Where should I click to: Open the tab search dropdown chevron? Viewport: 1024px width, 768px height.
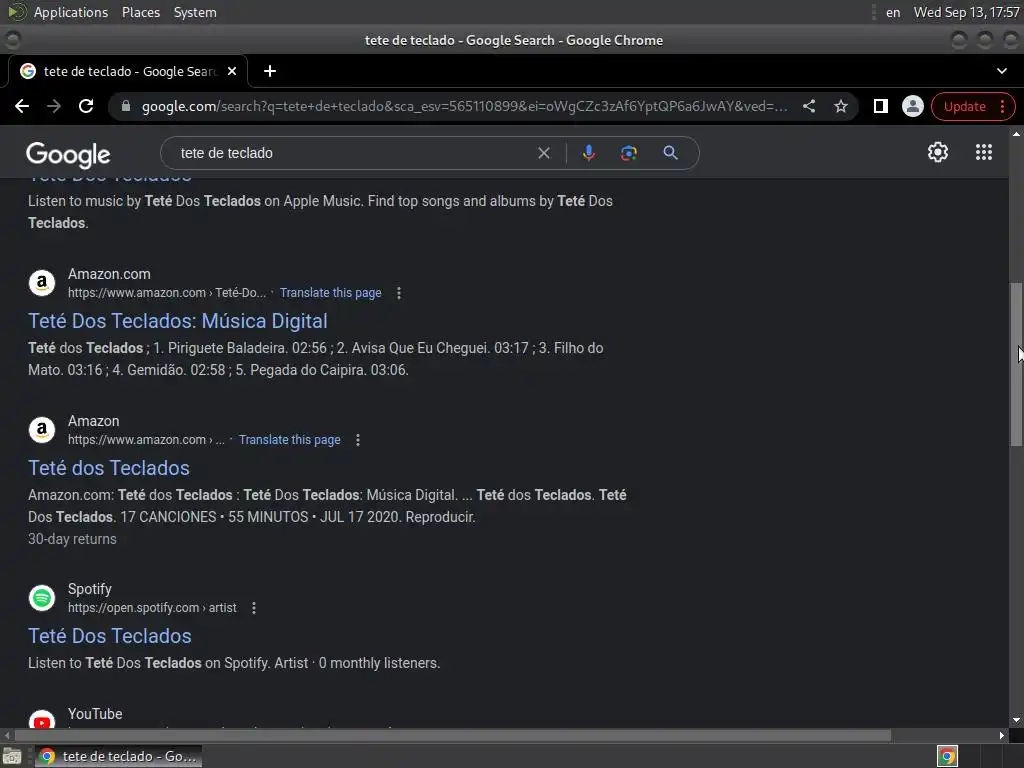pyautogui.click(x=1002, y=71)
